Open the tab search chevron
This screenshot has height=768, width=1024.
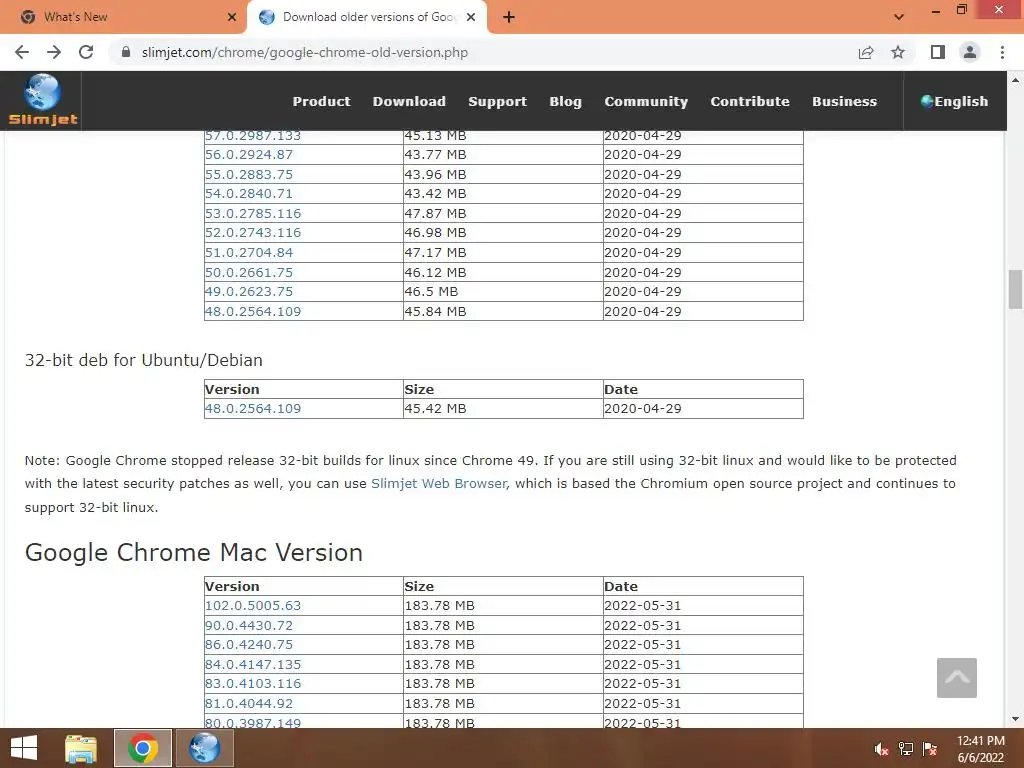coord(899,17)
